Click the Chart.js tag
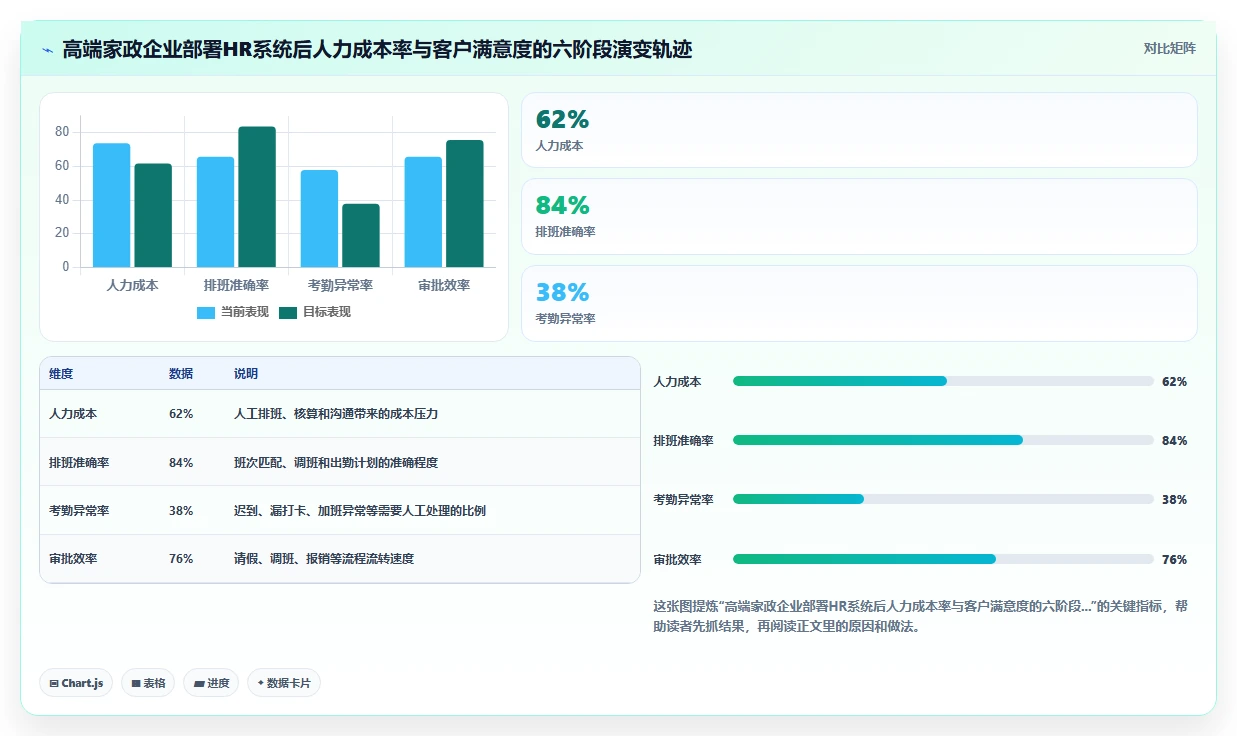Image resolution: width=1237 pixels, height=736 pixels. point(77,683)
